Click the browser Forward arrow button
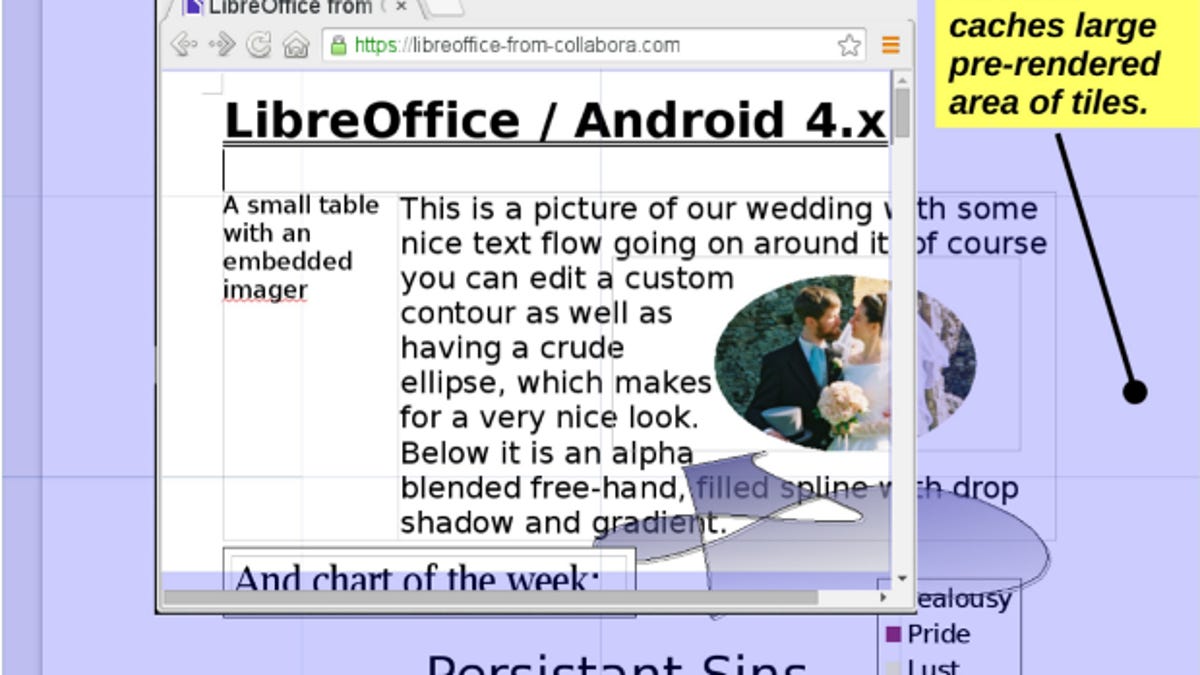Screen dimensions: 1200x675 tap(221, 45)
